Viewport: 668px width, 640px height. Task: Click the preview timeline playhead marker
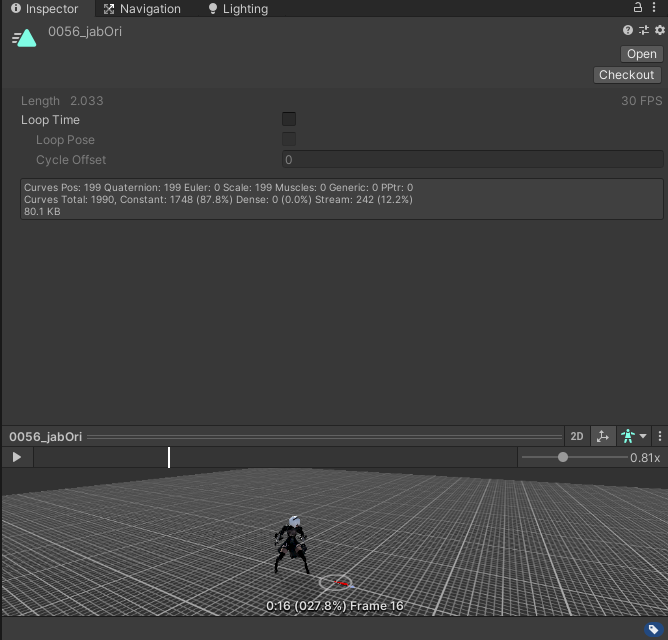169,457
